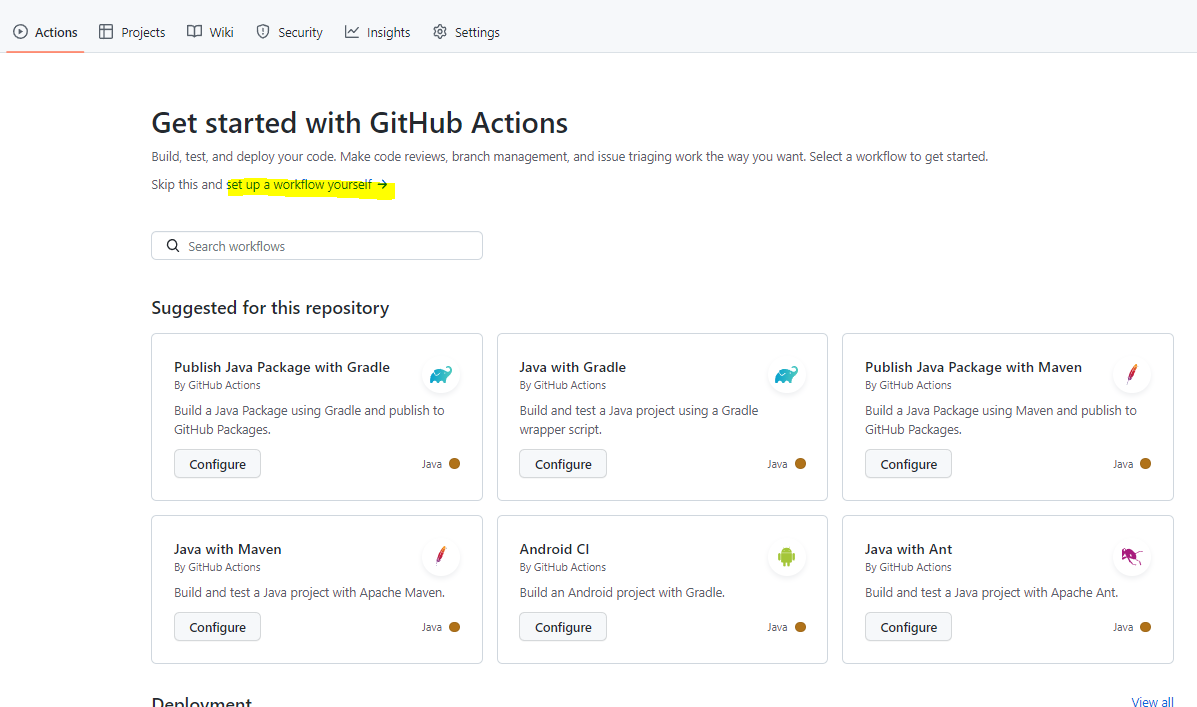Image resolution: width=1197 pixels, height=707 pixels.
Task: Open the Projects tab
Action: pos(132,32)
